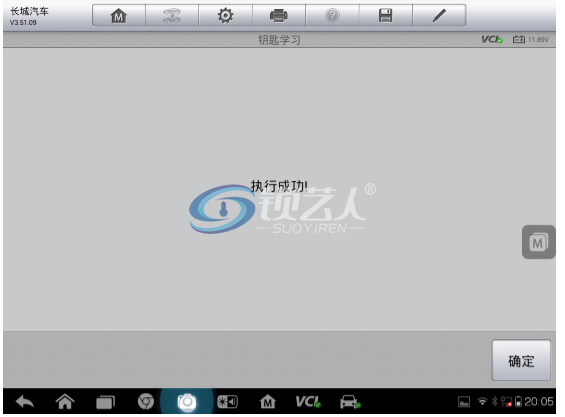Image resolution: width=565 pixels, height=417 pixels.
Task: Open vehicle diagnostics car icon
Action: coord(350,402)
